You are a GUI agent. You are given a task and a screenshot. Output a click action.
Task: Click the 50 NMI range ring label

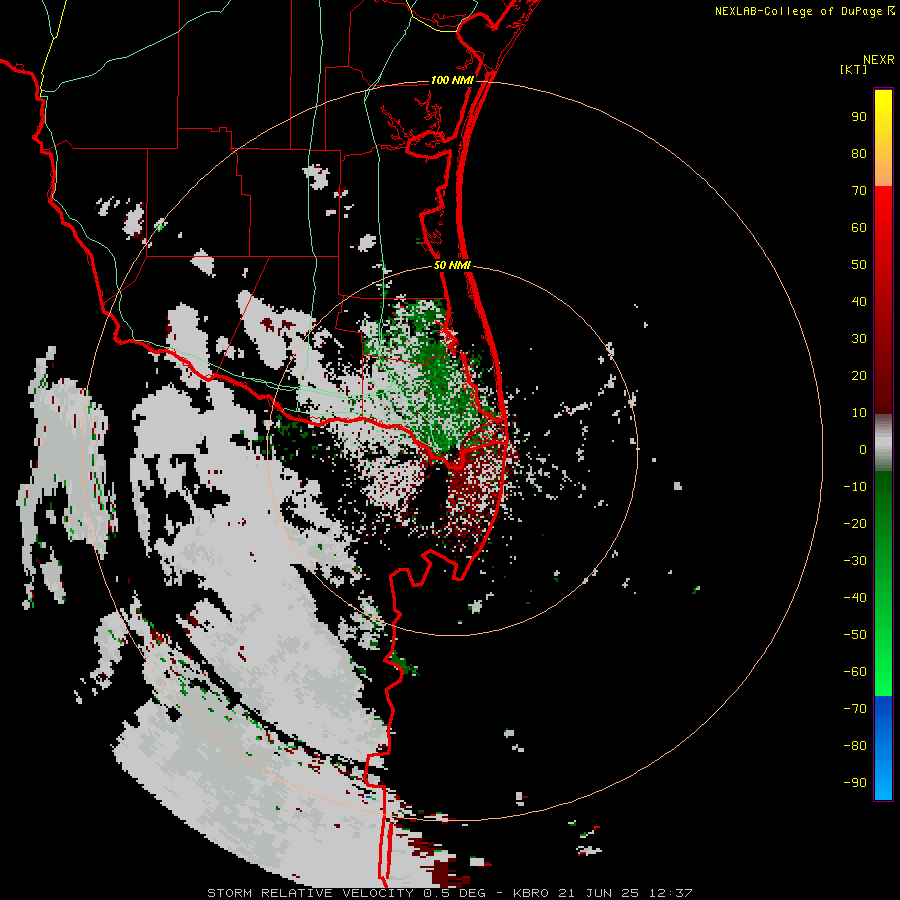pyautogui.click(x=452, y=265)
